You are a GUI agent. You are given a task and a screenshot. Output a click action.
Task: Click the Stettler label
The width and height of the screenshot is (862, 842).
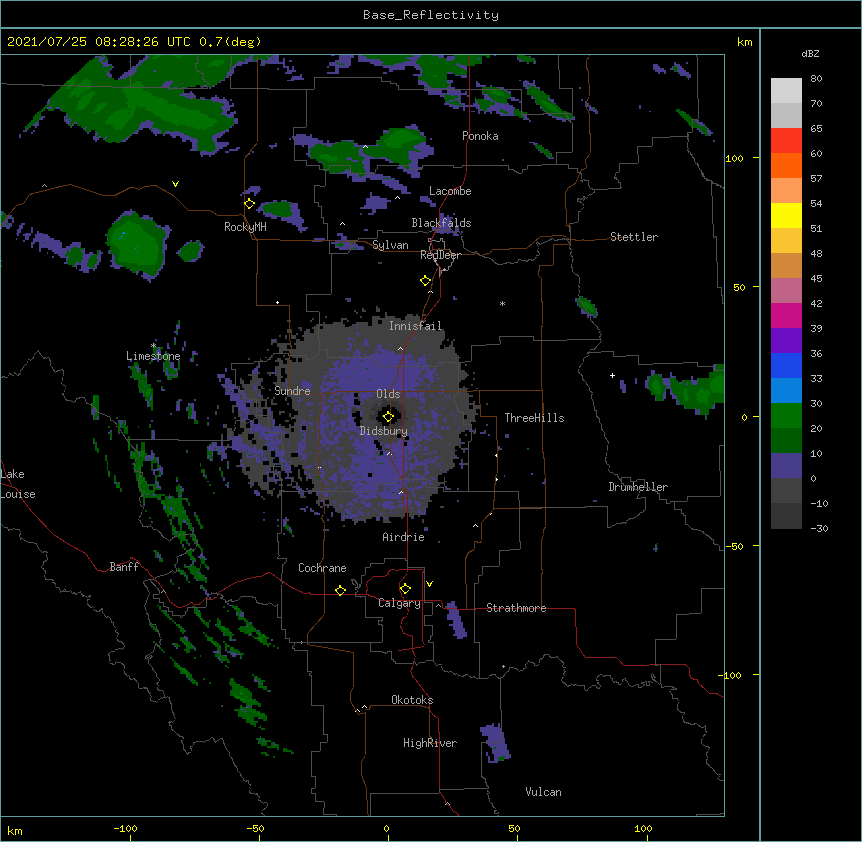[634, 237]
